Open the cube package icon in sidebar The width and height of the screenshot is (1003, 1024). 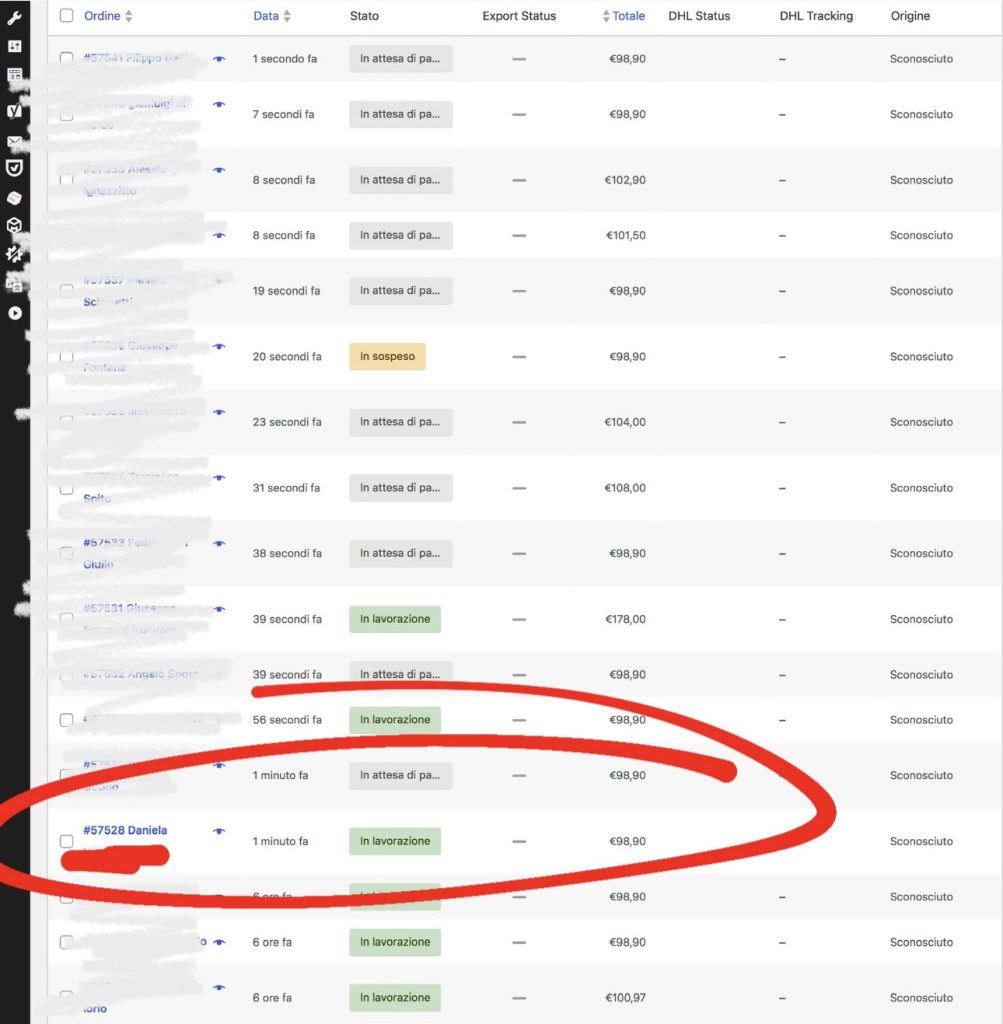14,226
